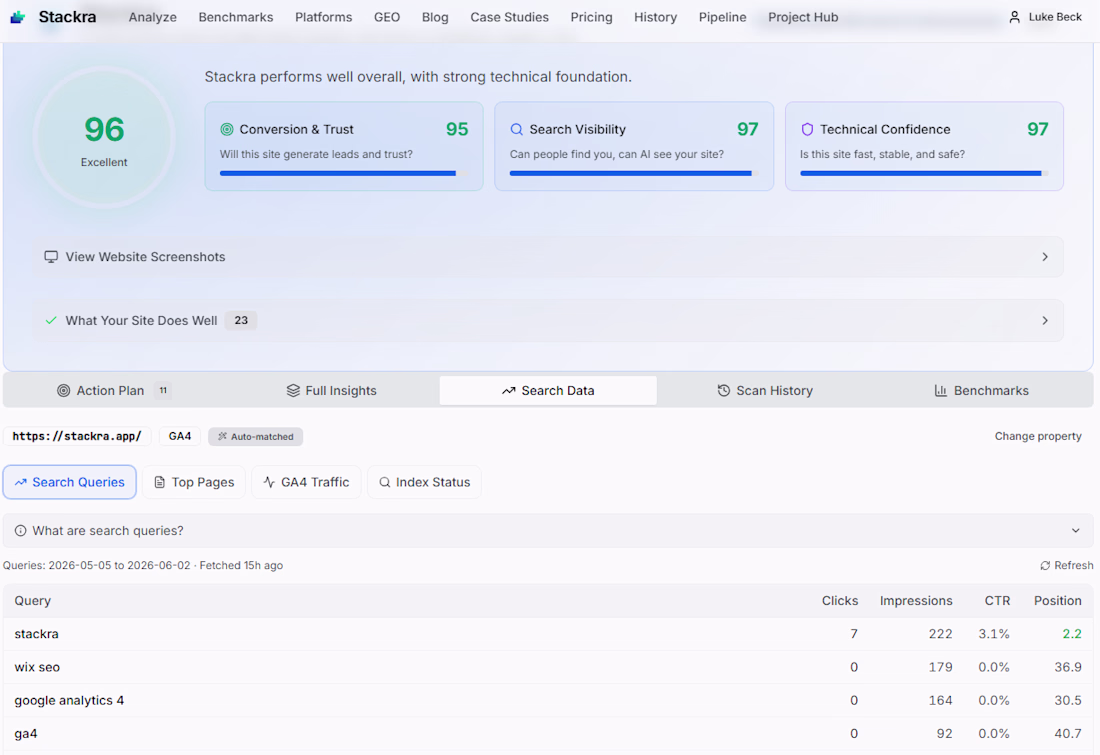The image size is (1100, 755).
Task: Expand the What are search queries chevron
Action: tap(1075, 530)
